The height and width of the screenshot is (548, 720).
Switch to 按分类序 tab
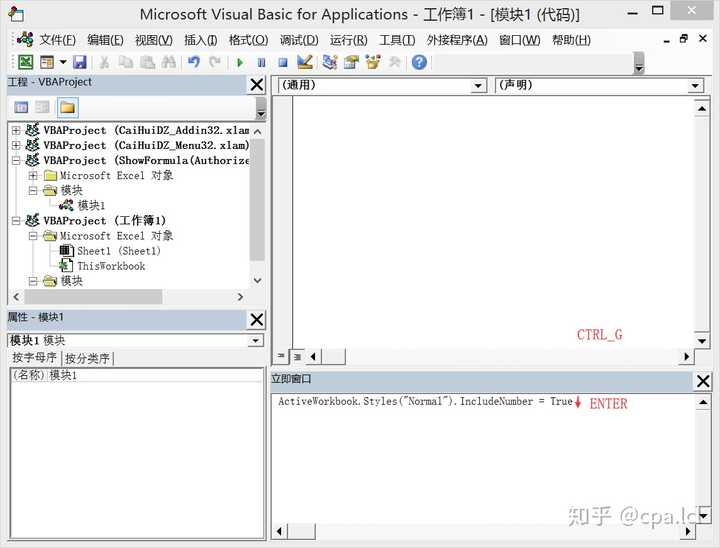[87, 358]
